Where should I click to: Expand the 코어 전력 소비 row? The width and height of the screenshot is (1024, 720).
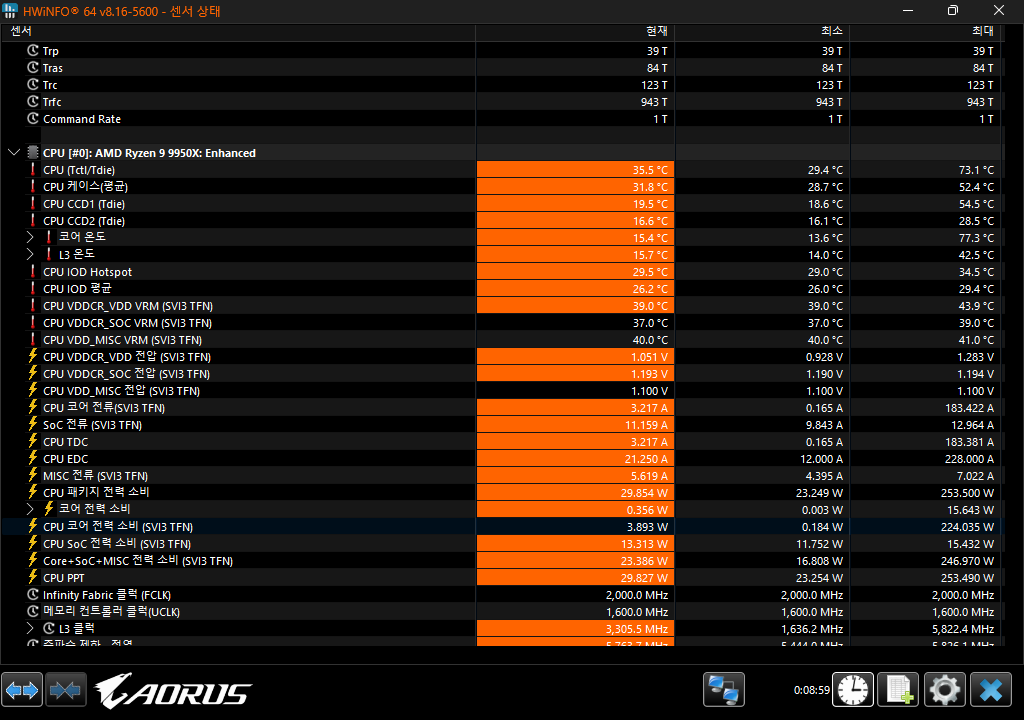click(30, 509)
